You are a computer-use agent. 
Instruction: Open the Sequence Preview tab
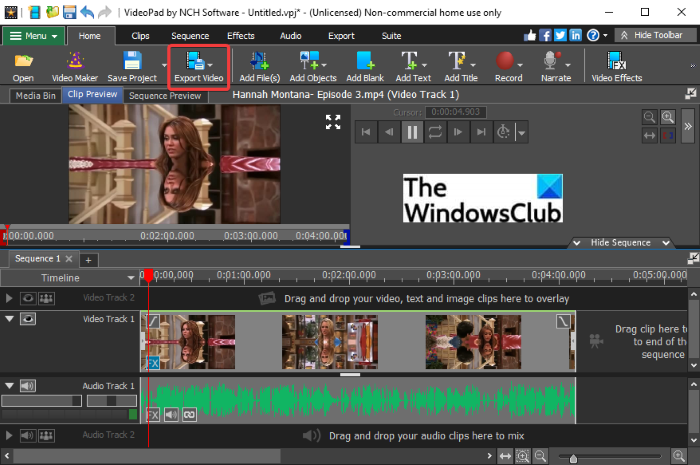point(165,95)
